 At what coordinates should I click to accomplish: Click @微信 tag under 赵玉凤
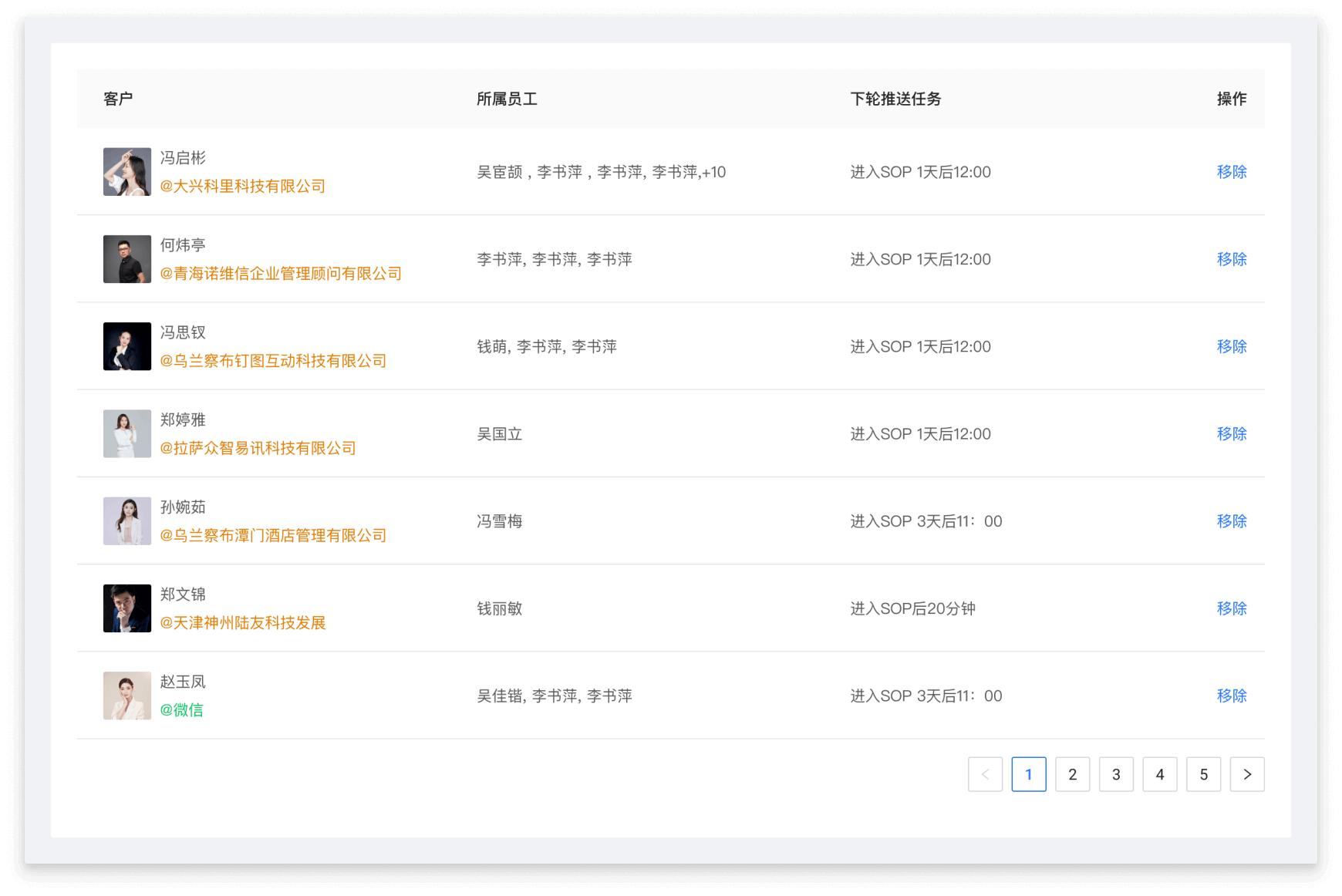pos(183,709)
